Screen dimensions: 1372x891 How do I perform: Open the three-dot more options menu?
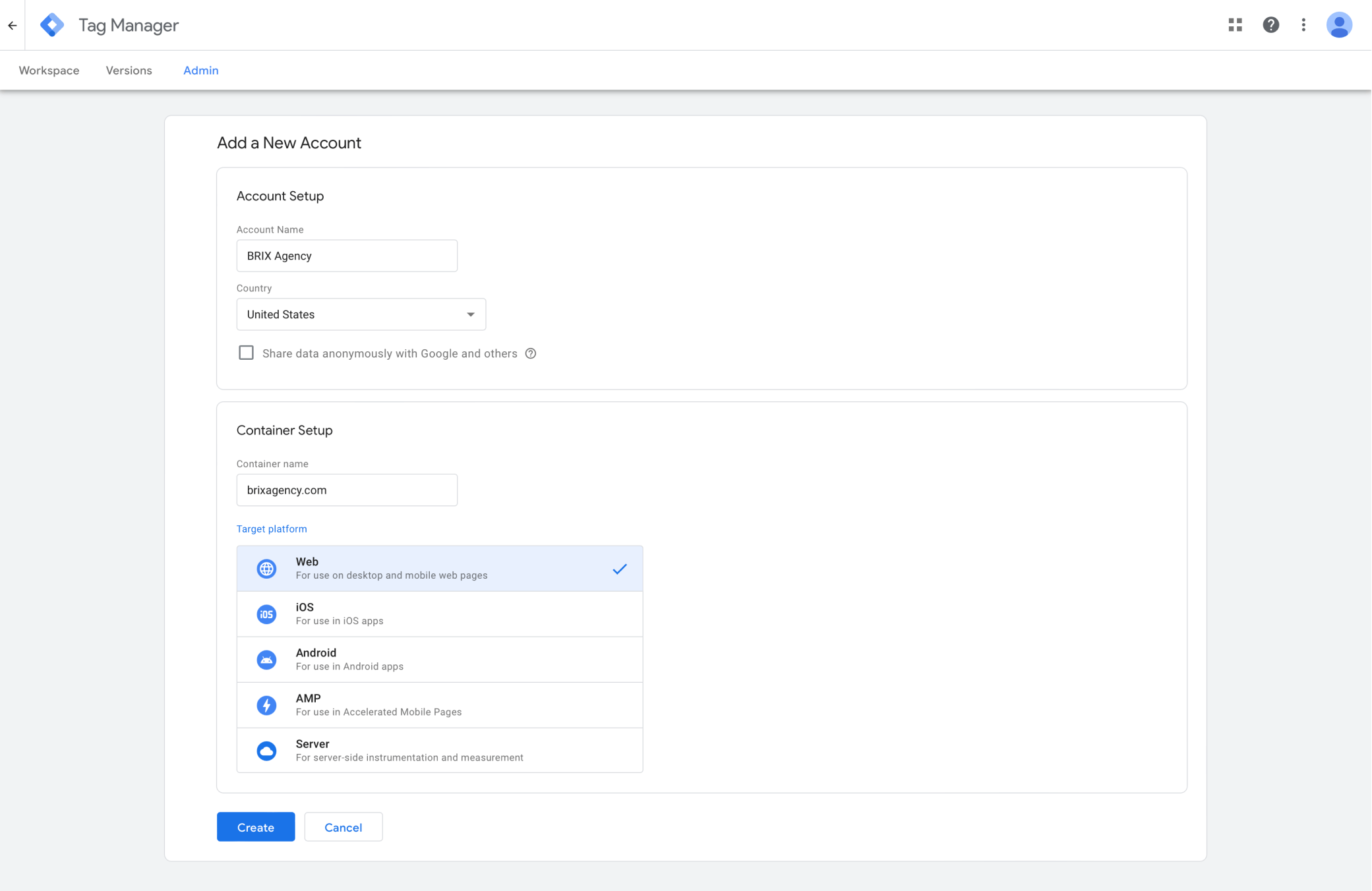1303,24
